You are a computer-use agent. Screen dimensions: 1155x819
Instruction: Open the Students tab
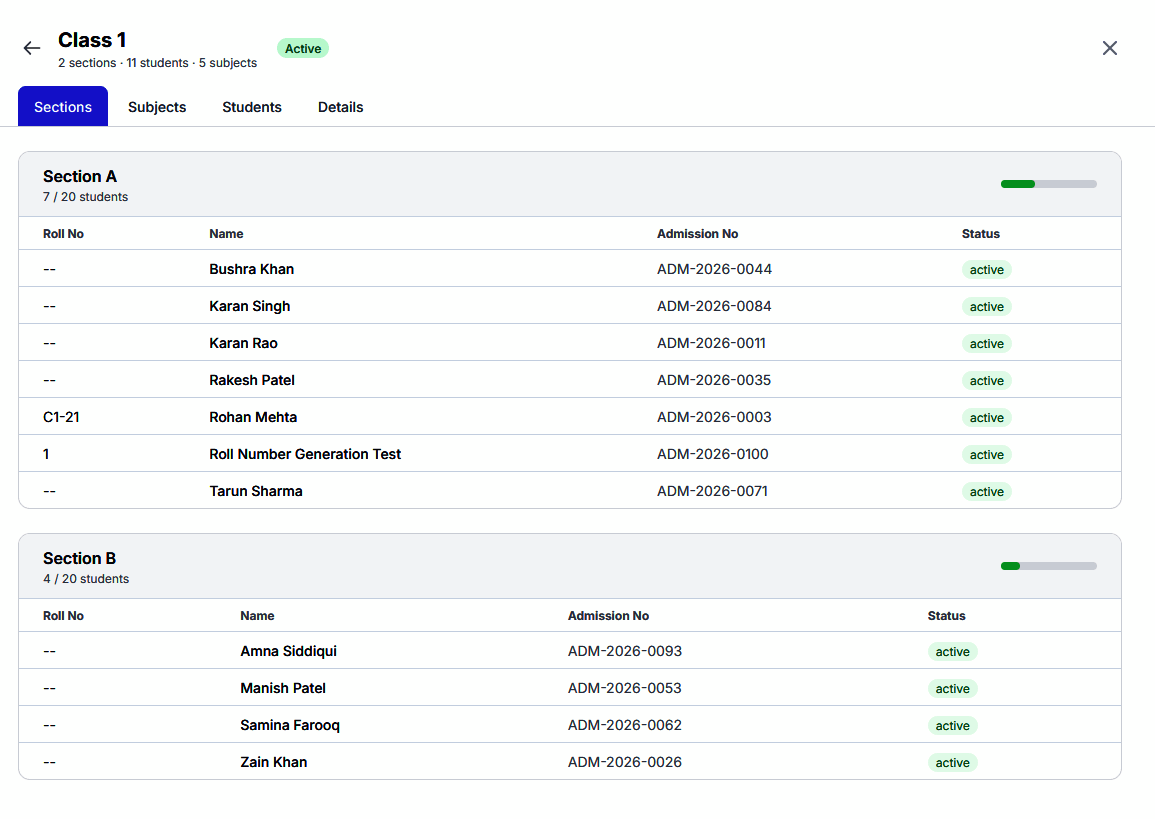252,107
